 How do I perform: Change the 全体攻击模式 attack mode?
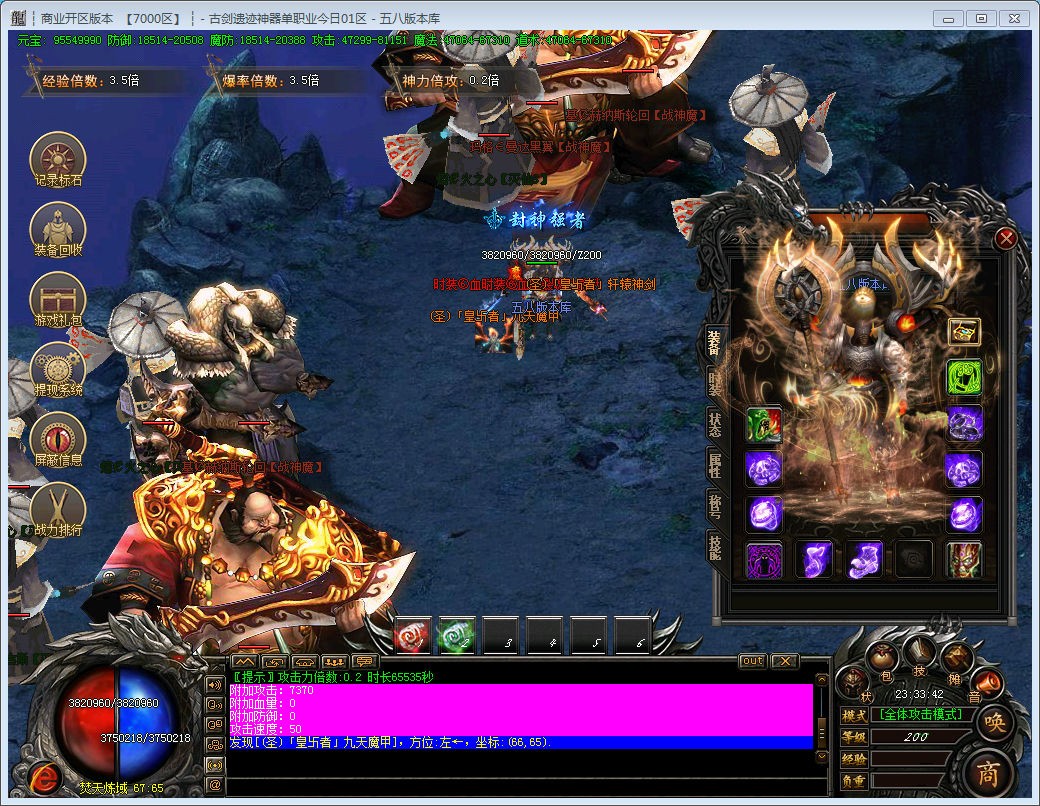tap(923, 714)
